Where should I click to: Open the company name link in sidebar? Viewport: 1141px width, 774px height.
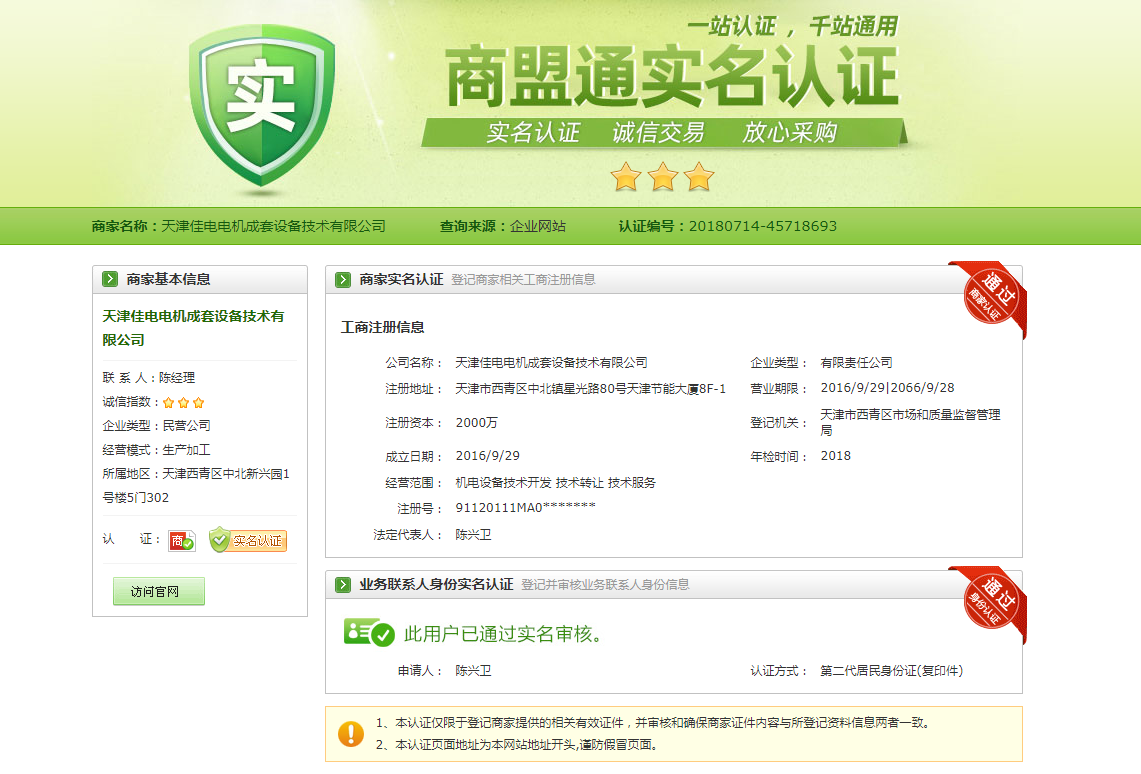pos(193,327)
